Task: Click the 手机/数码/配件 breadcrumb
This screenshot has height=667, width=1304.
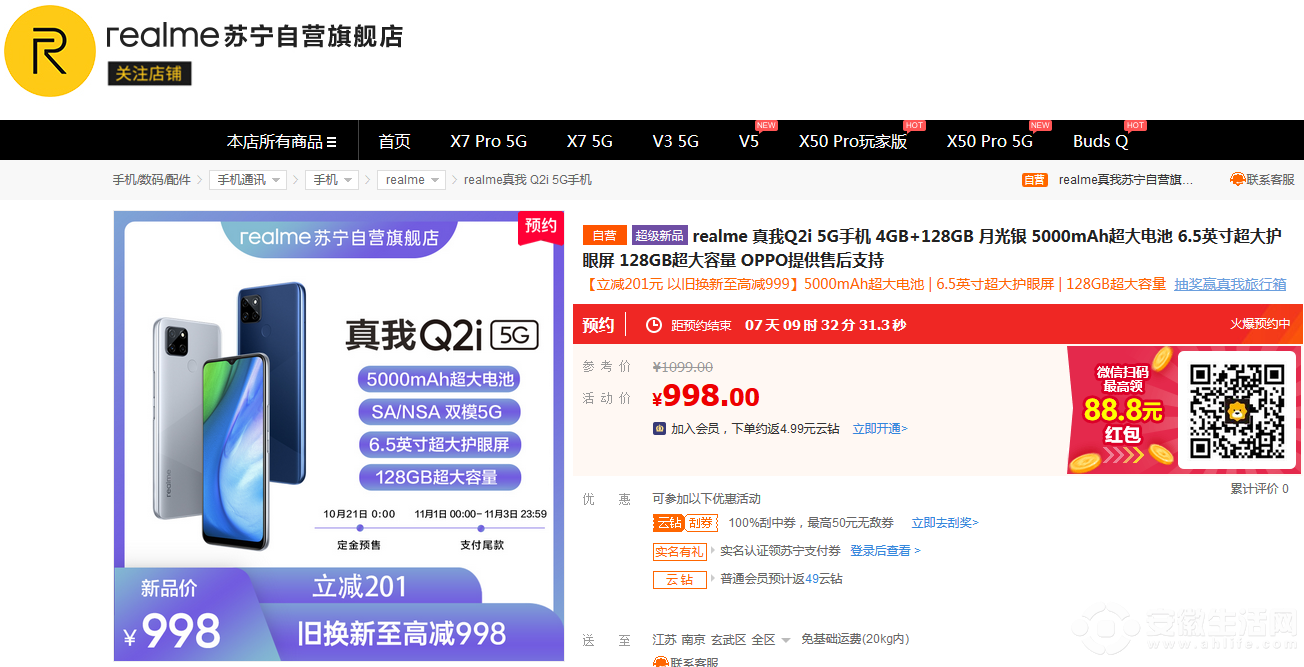Action: (151, 180)
